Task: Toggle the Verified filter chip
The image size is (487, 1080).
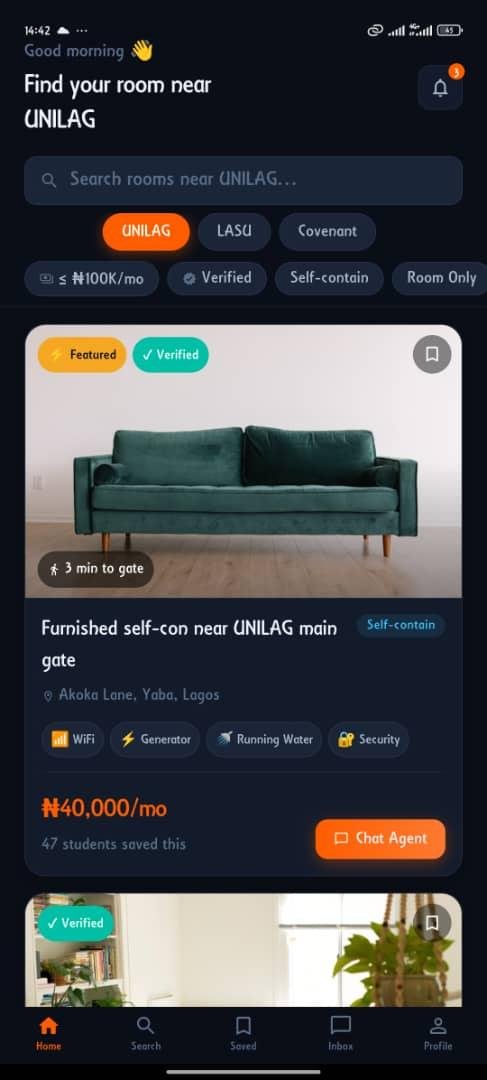Action: [217, 278]
